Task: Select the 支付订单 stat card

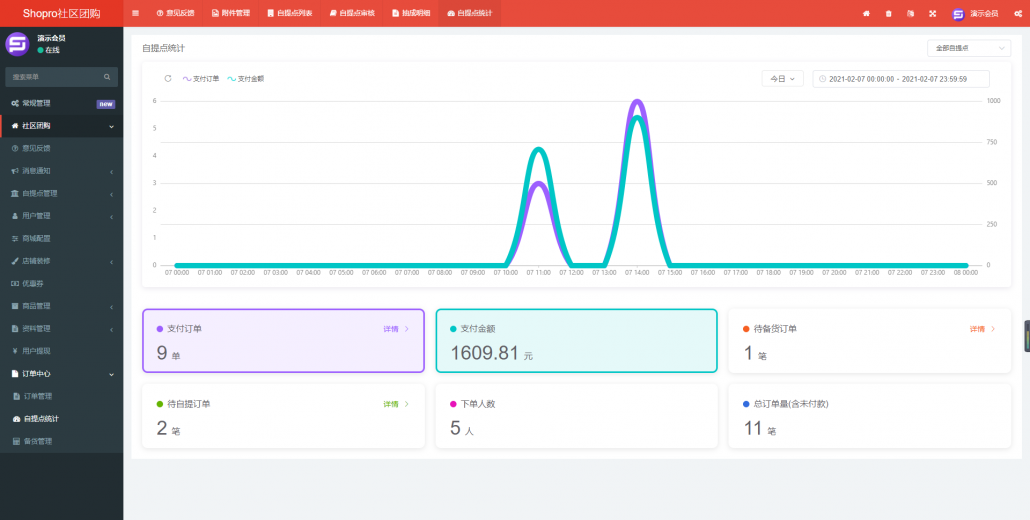Action: tap(283, 340)
